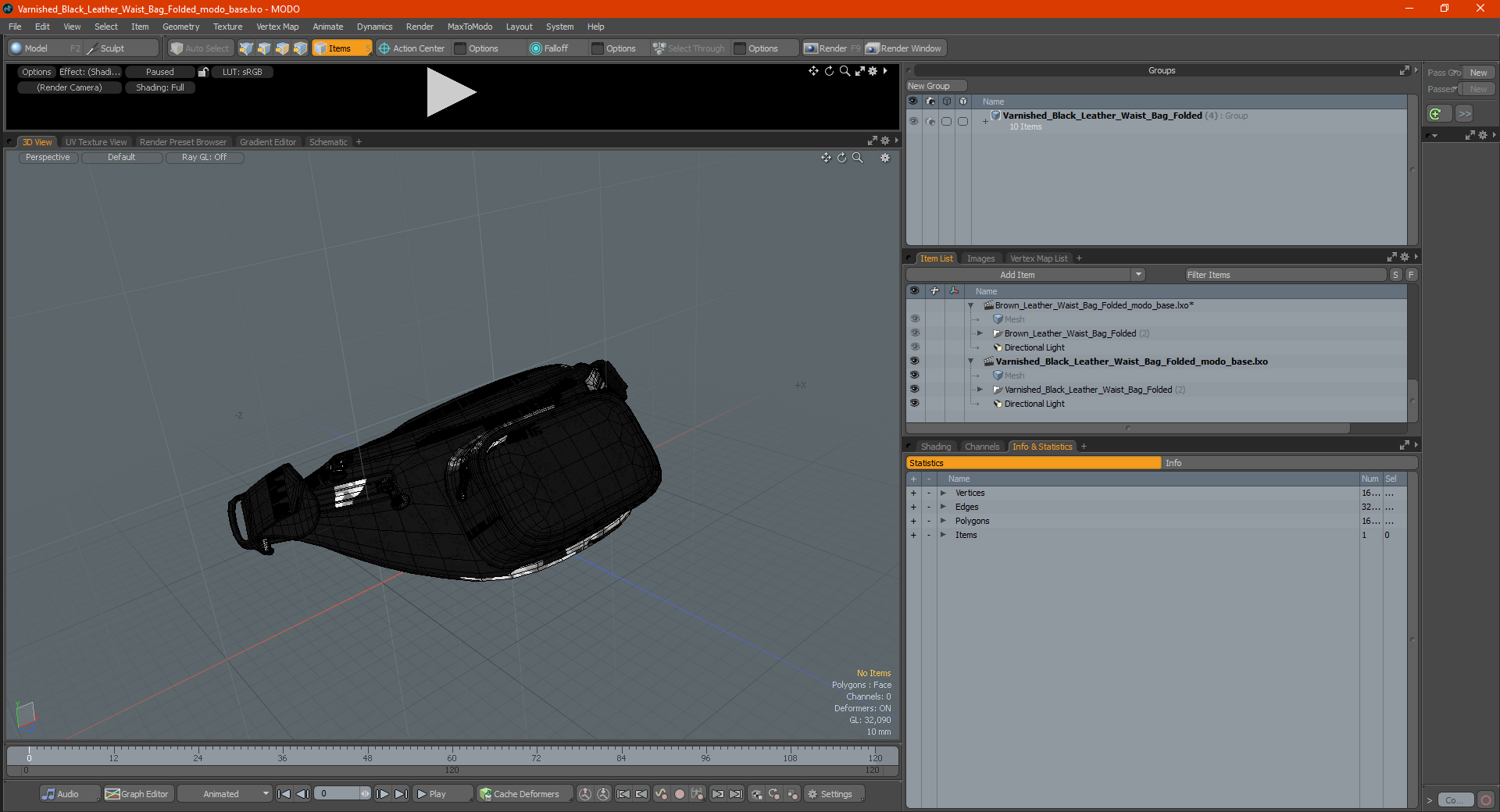This screenshot has height=812, width=1500.
Task: Collapse Brown_Leather scene file tree
Action: 971,305
